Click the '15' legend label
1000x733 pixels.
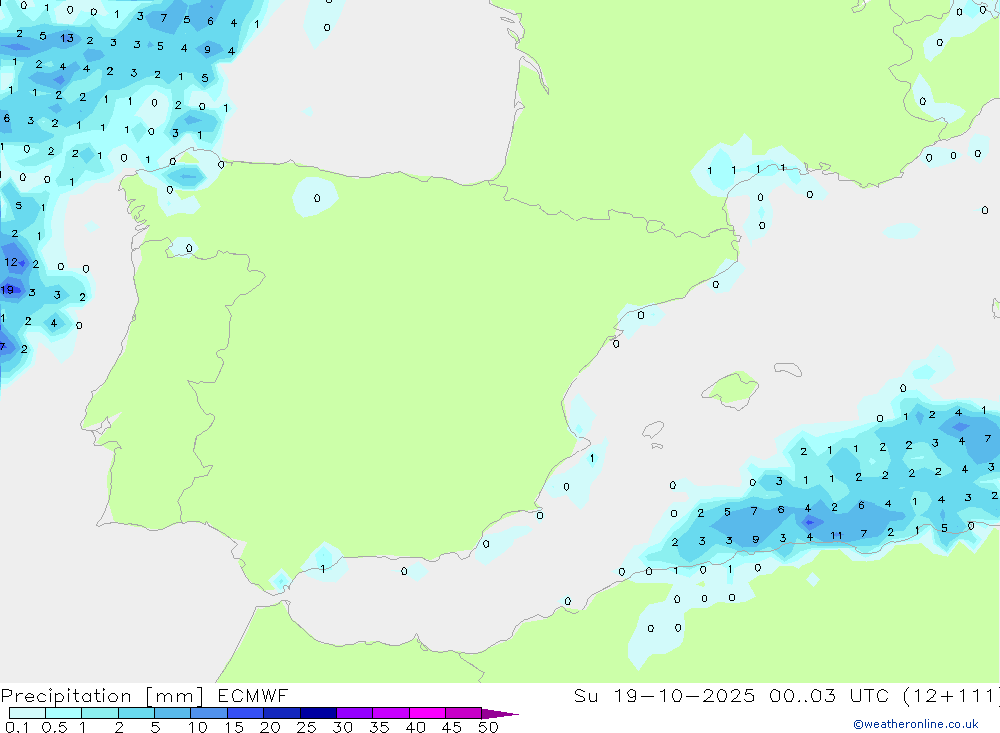click(234, 727)
